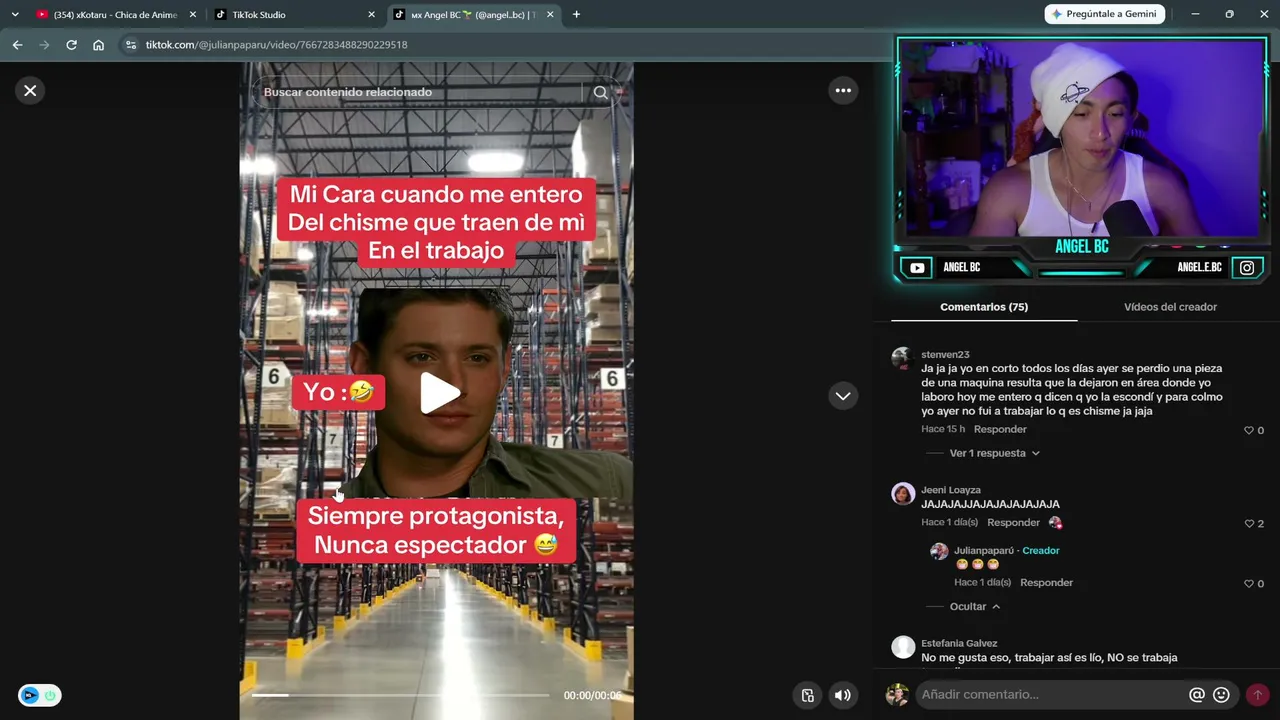Open the browser home page

(x=98, y=45)
